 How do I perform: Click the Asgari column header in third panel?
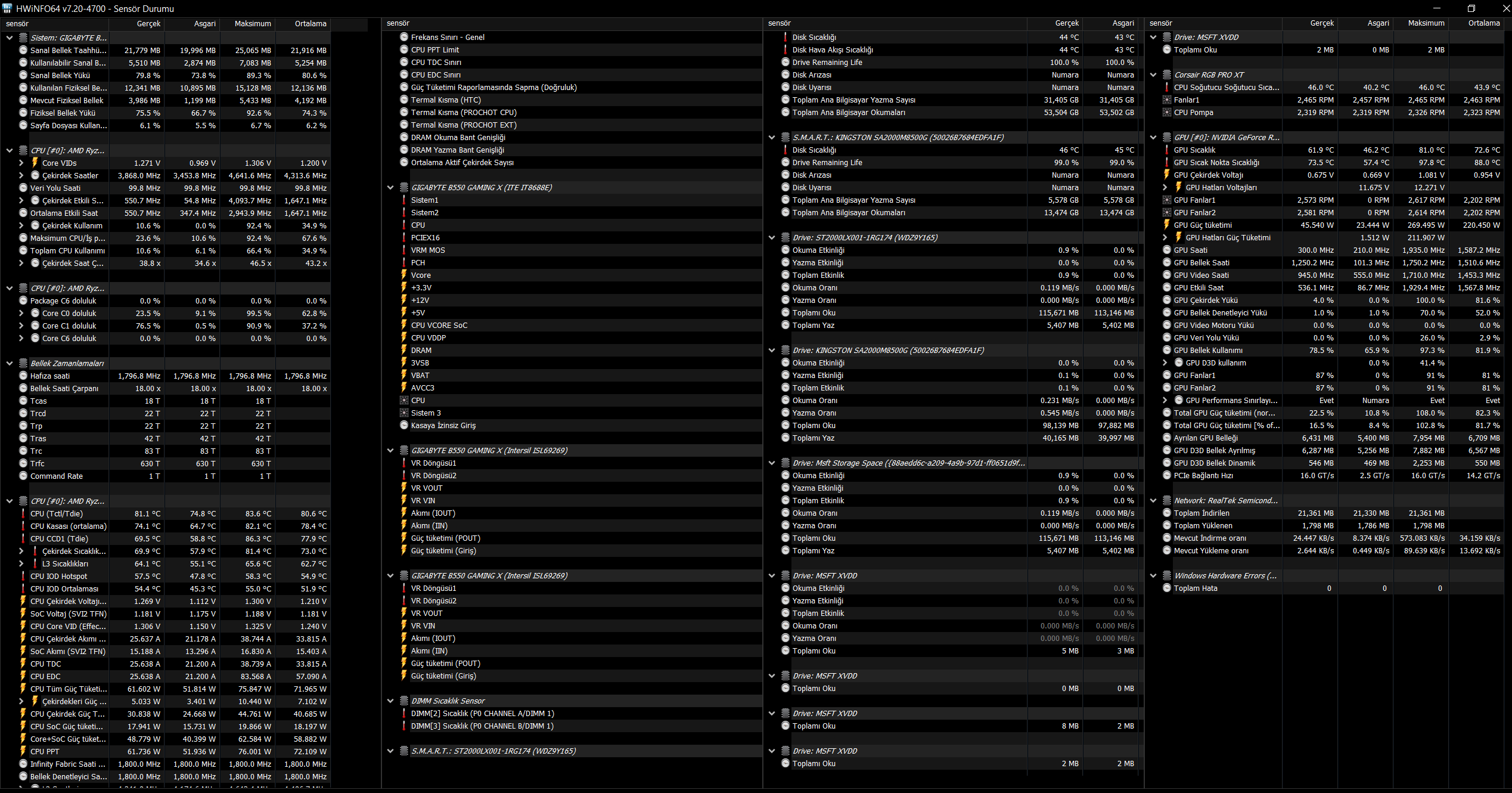pyautogui.click(x=1111, y=23)
